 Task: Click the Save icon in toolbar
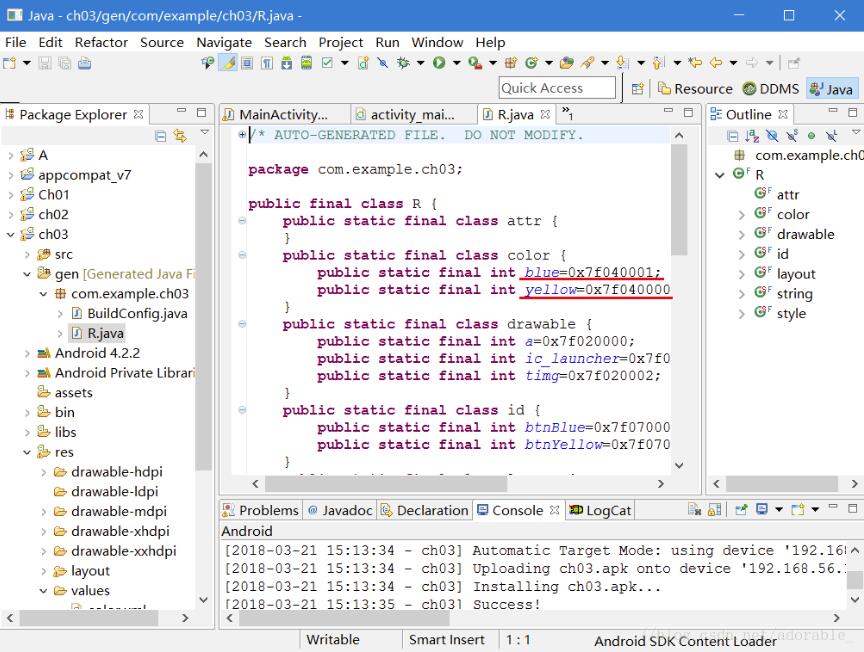point(47,63)
